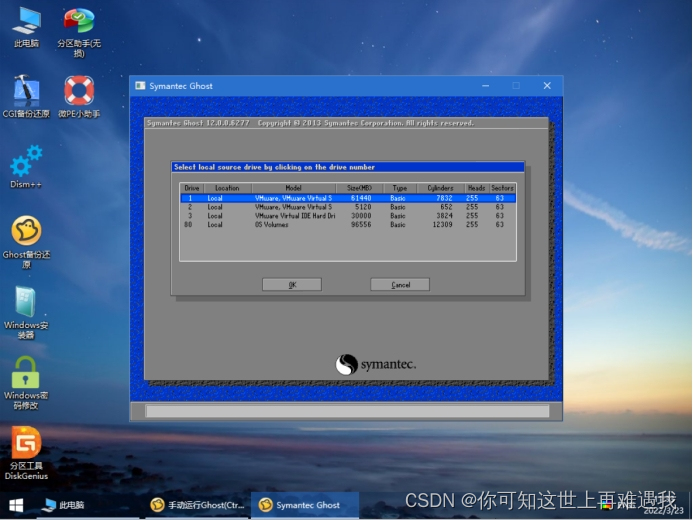This screenshot has width=693, height=520.
Task: Close the Symantec Ghost window
Action: (x=547, y=86)
